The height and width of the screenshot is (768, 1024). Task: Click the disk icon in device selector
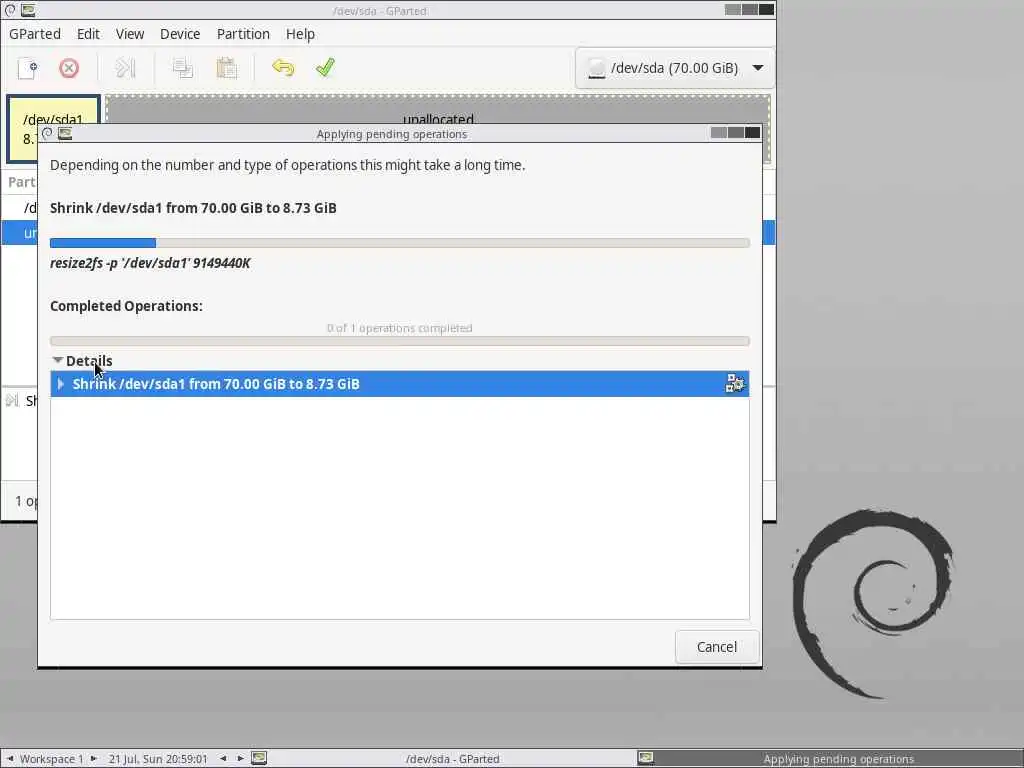596,68
